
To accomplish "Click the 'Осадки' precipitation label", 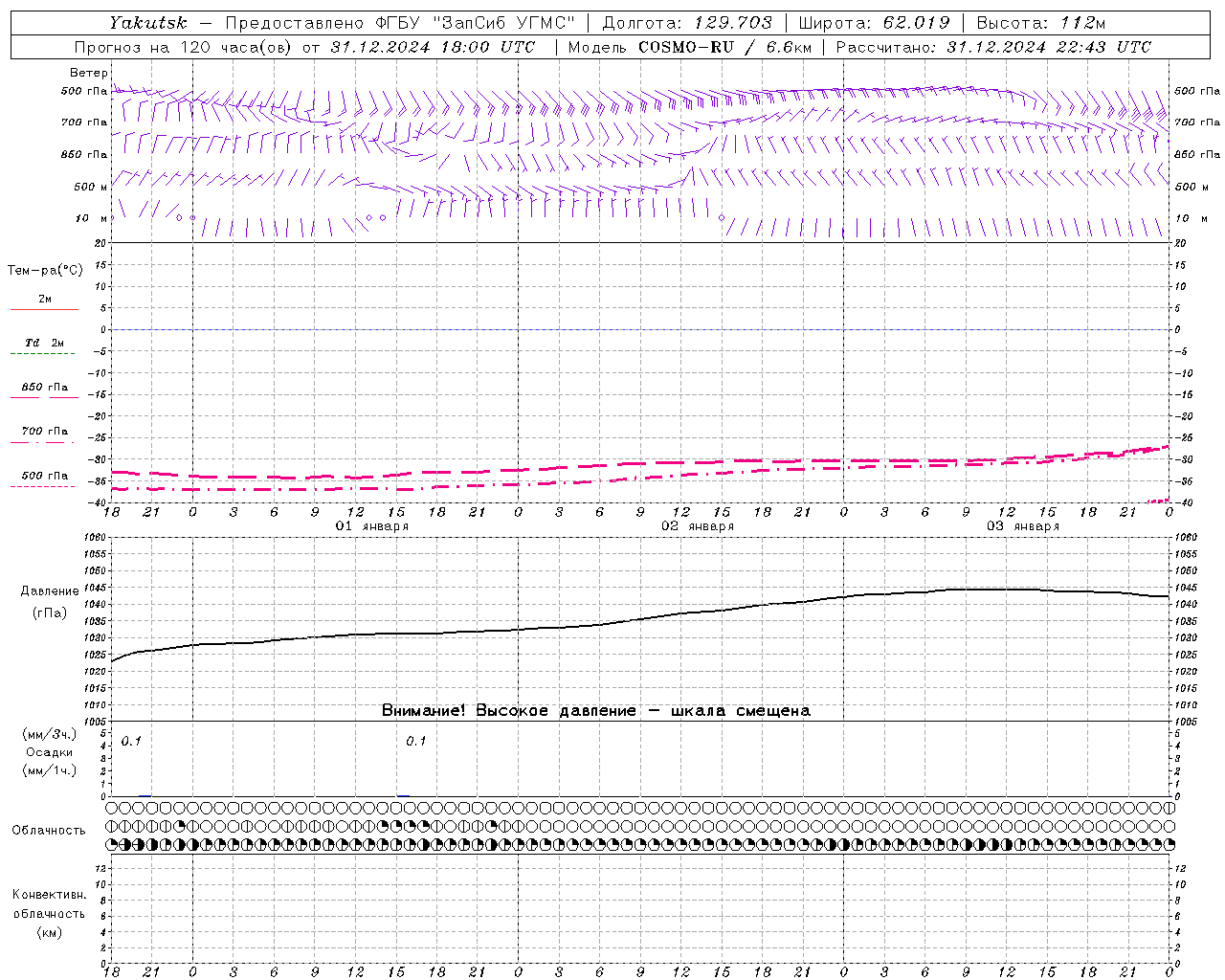I will (50, 752).
